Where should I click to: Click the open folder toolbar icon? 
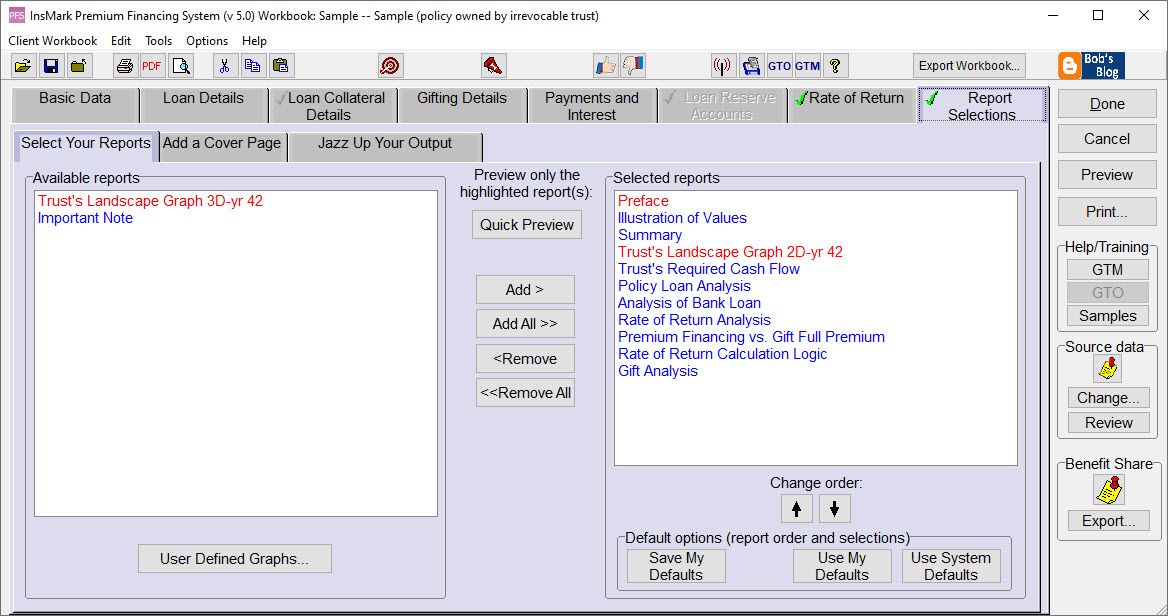point(23,66)
